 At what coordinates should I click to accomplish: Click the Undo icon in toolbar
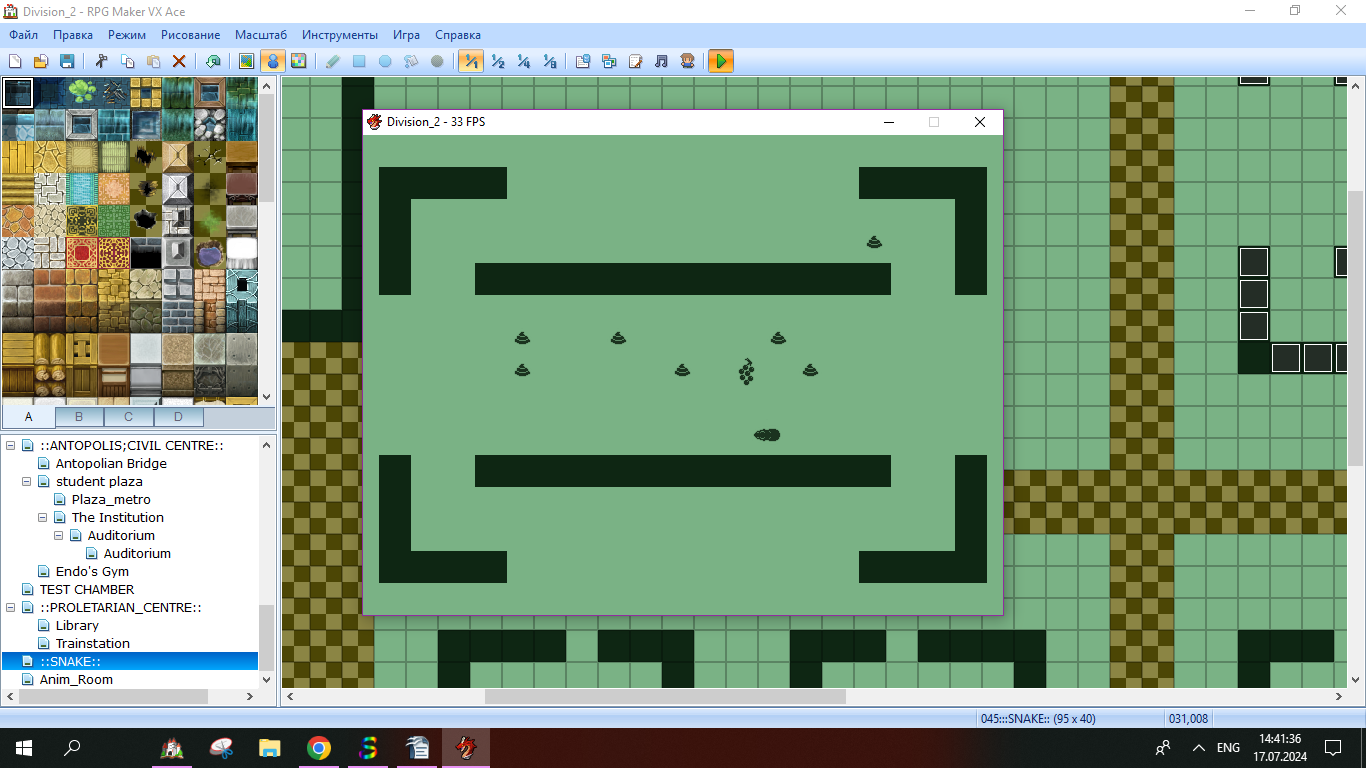(213, 61)
